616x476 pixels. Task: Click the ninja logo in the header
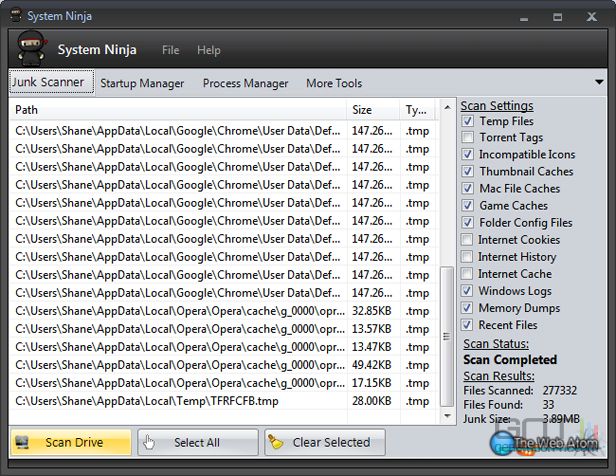click(32, 48)
